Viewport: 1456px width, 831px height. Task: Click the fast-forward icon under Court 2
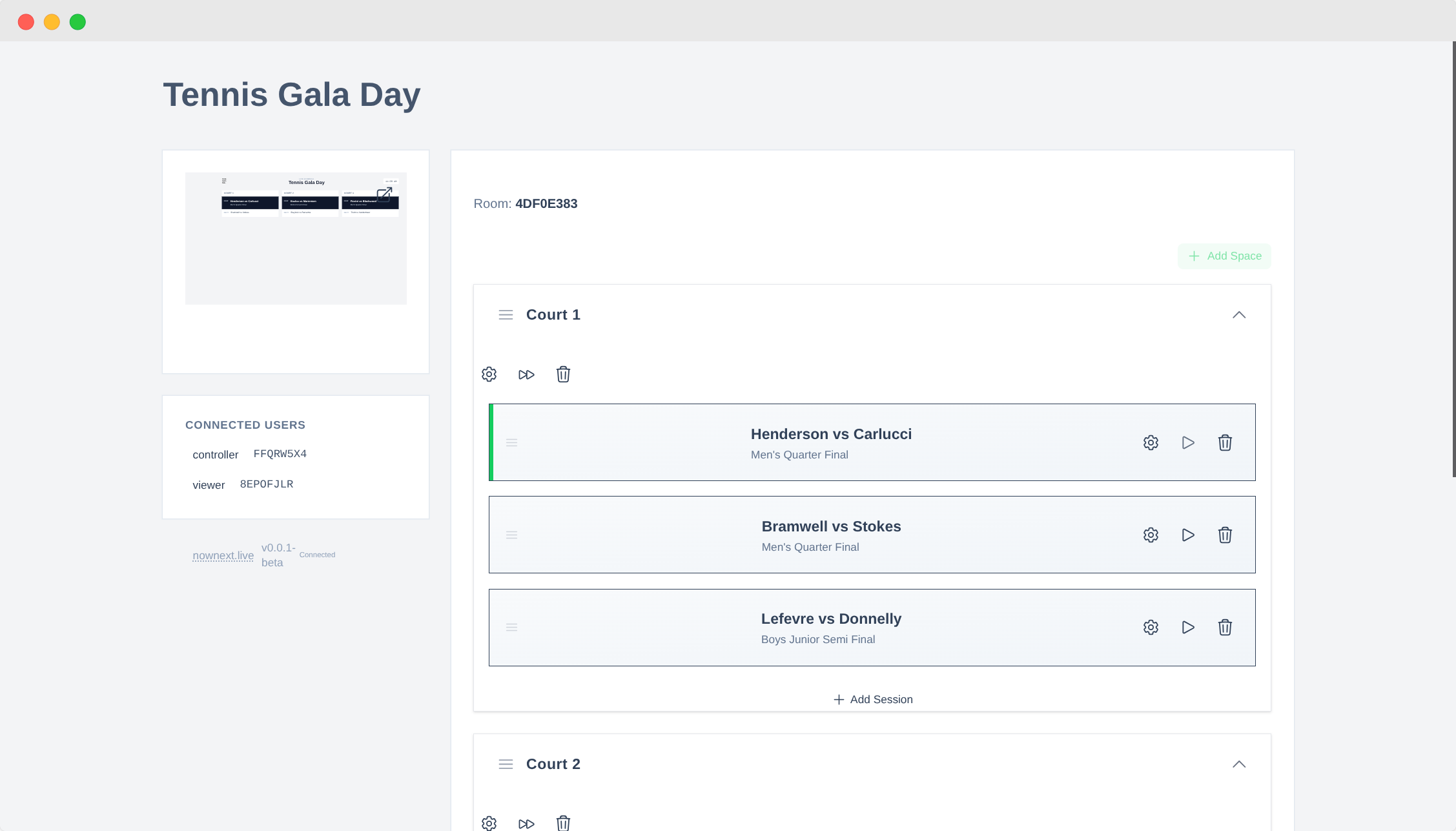[526, 823]
